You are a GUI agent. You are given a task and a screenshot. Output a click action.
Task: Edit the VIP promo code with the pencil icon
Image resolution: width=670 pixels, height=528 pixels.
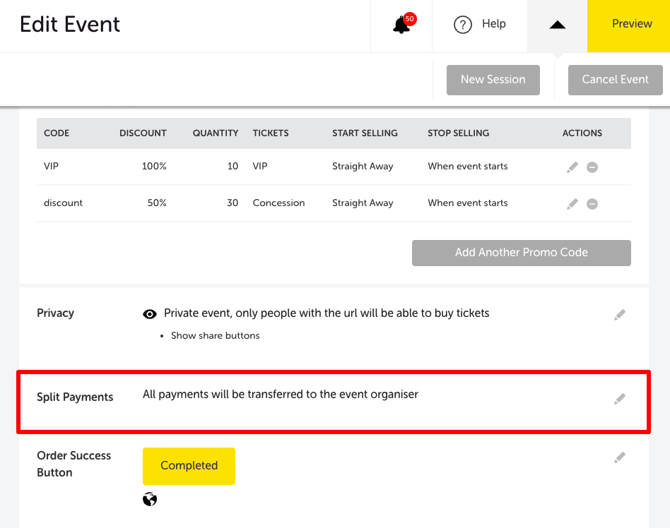pyautogui.click(x=572, y=167)
